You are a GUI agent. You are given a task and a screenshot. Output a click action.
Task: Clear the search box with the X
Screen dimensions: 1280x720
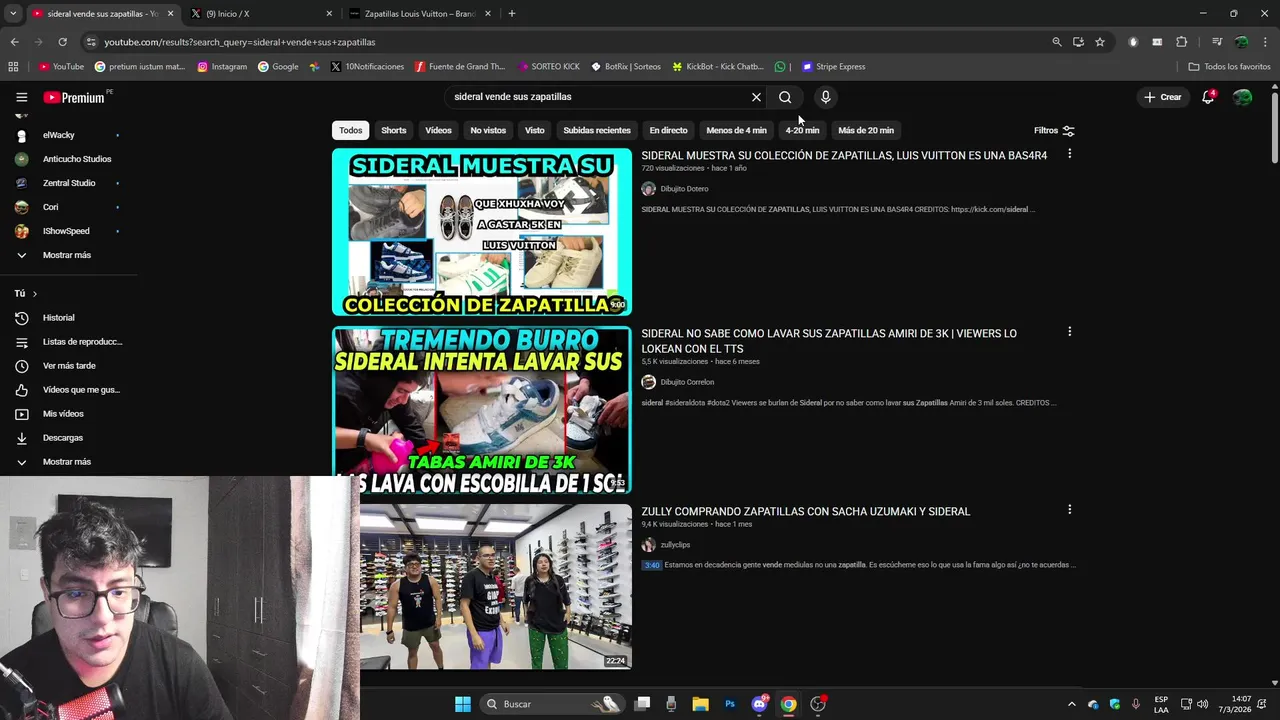[756, 97]
